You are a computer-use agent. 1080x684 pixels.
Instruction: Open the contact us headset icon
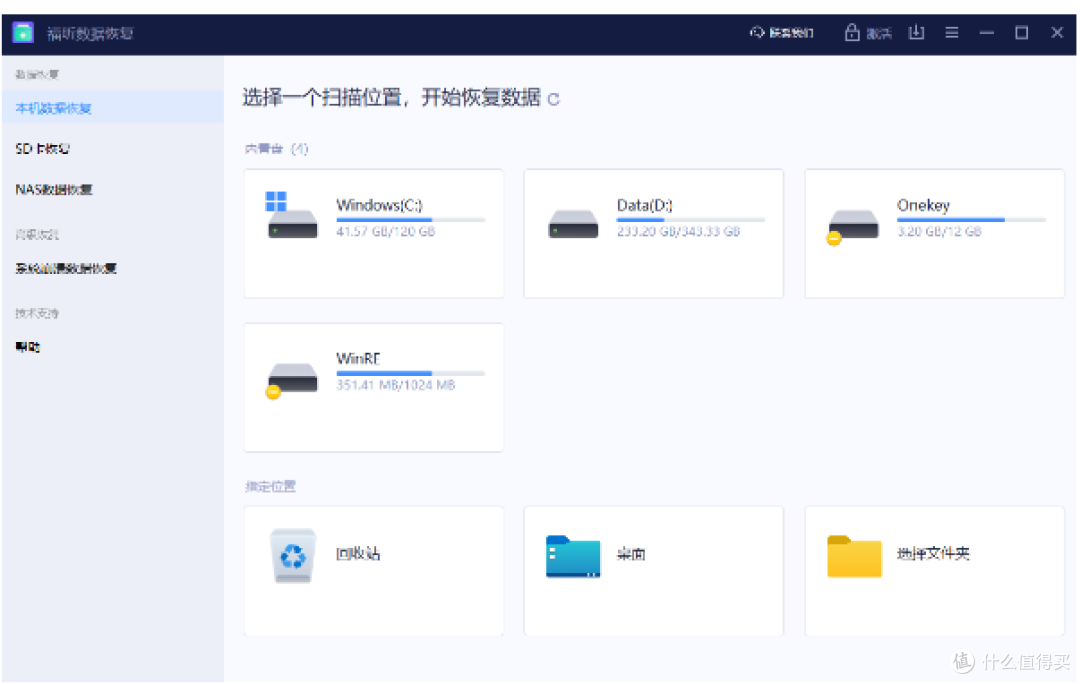point(757,32)
